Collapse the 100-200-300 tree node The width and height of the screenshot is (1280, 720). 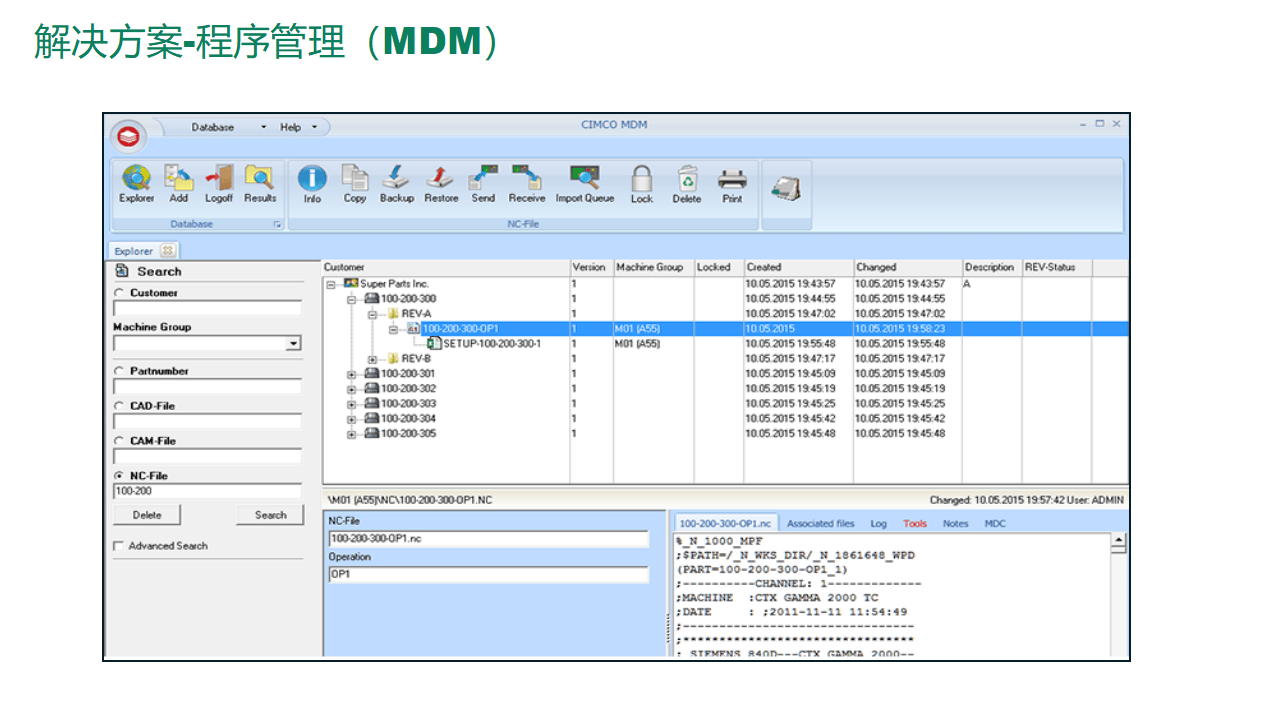(x=351, y=299)
